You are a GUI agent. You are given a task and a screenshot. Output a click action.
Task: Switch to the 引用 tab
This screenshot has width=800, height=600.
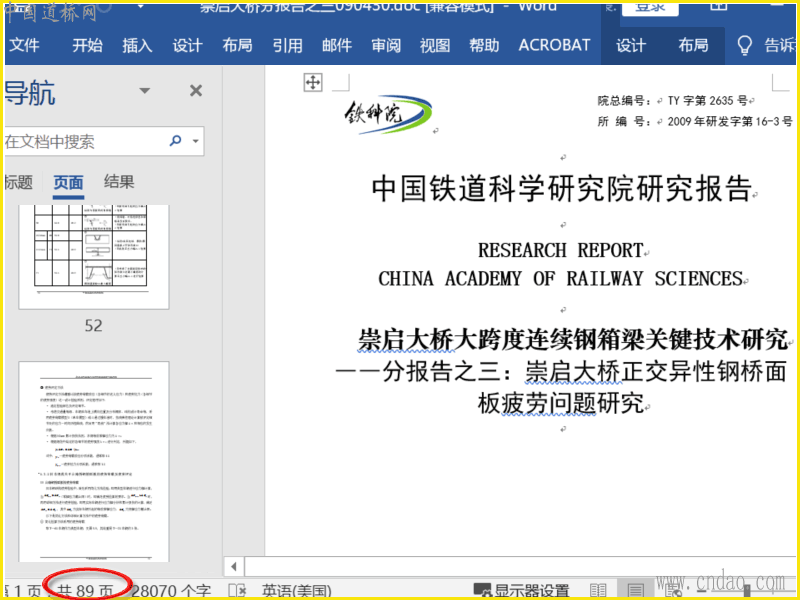(x=287, y=45)
